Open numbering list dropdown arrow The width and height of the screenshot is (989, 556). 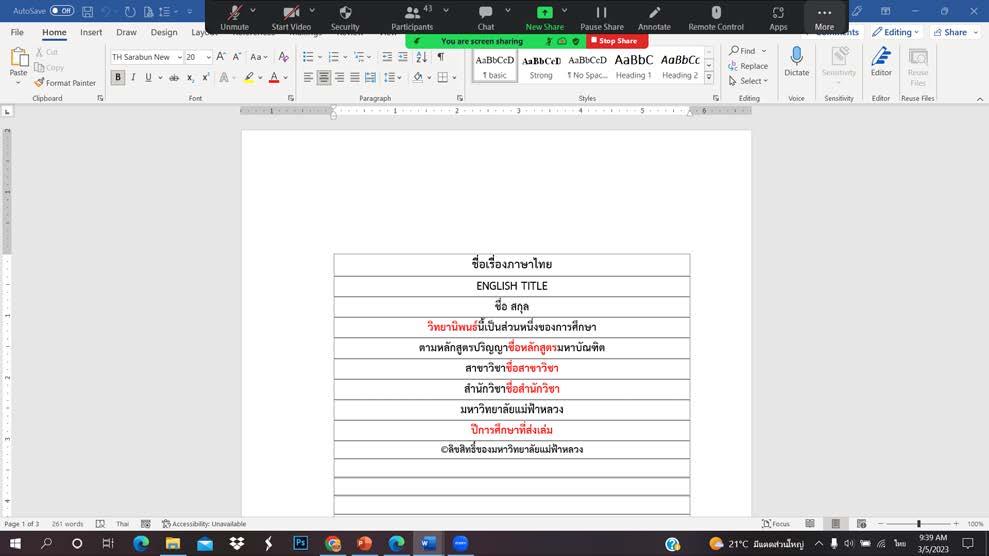coord(345,57)
